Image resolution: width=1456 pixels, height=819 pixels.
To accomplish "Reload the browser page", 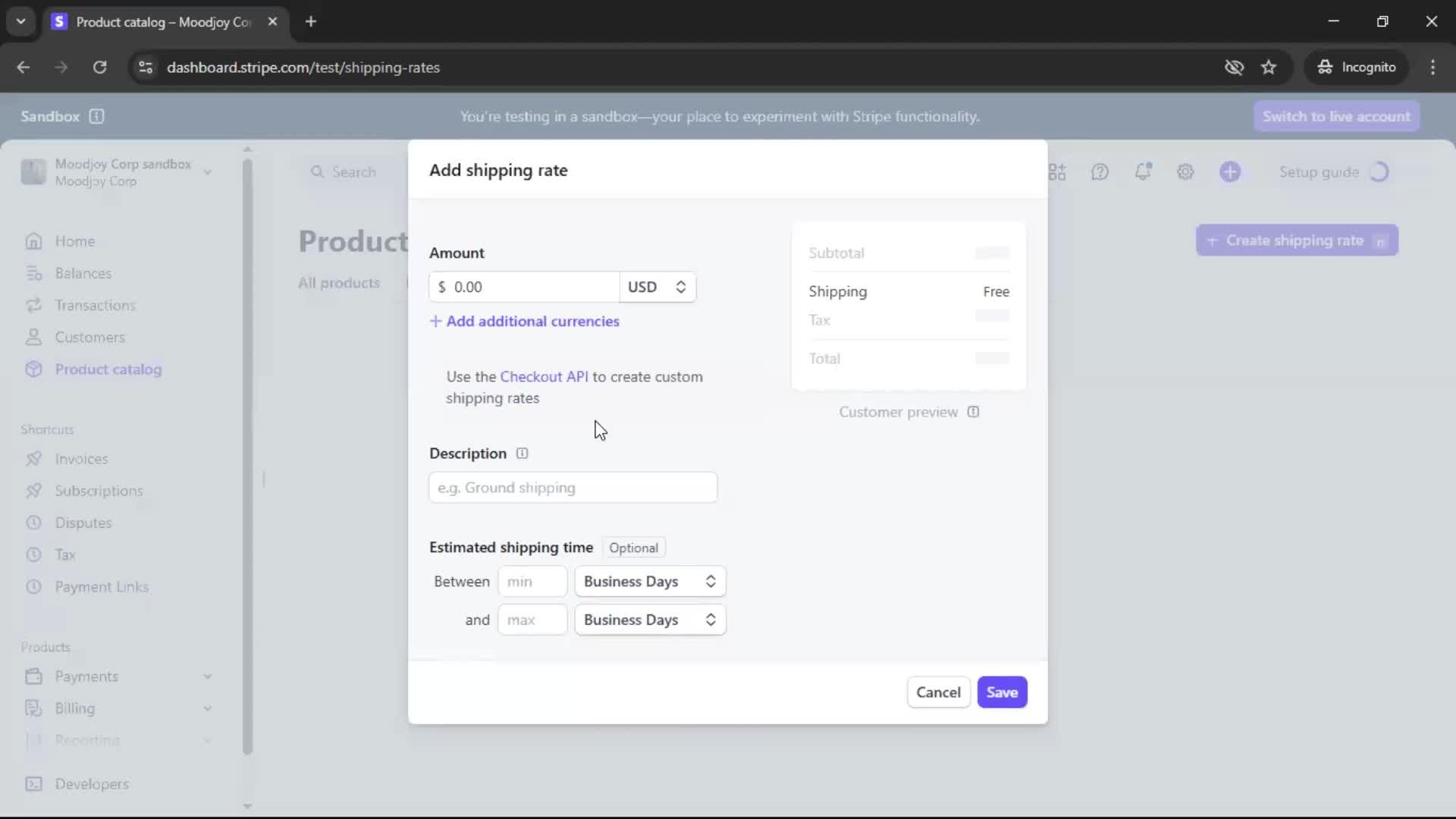I will 99,67.
